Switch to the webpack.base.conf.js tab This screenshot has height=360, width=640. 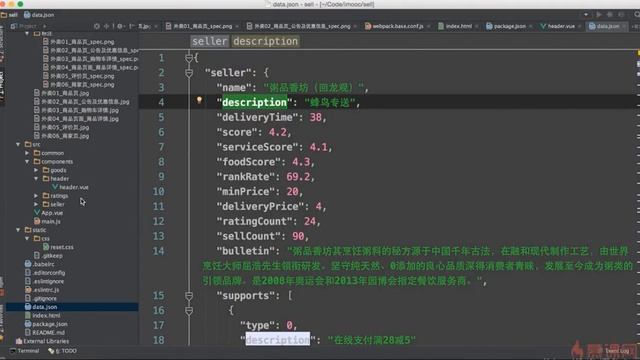394,26
